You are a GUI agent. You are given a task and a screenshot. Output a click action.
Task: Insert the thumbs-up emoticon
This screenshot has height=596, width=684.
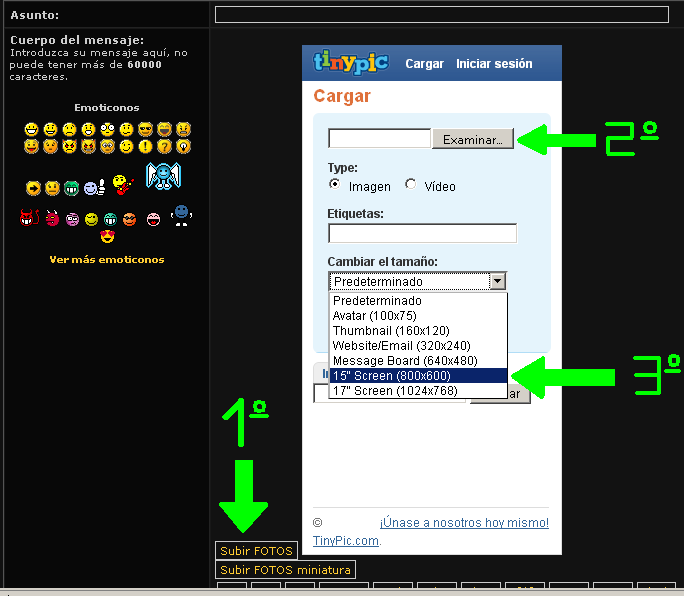(x=92, y=187)
